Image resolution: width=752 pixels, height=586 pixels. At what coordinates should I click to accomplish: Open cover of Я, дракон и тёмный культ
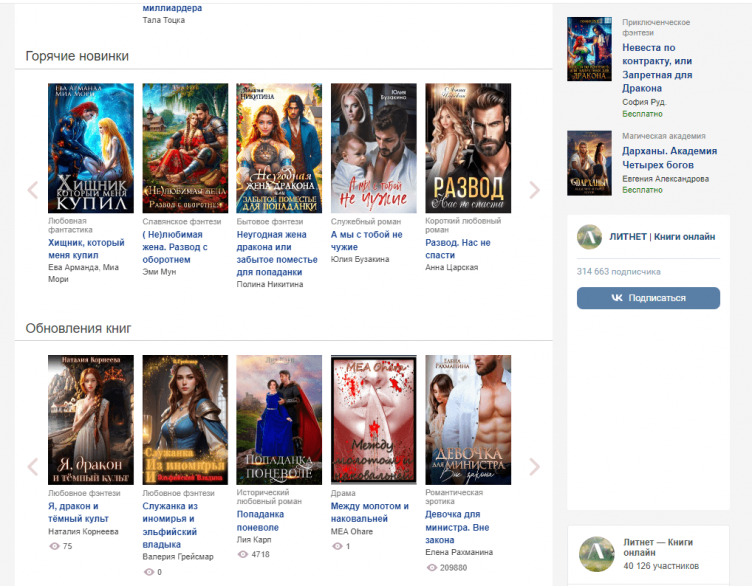click(x=91, y=420)
